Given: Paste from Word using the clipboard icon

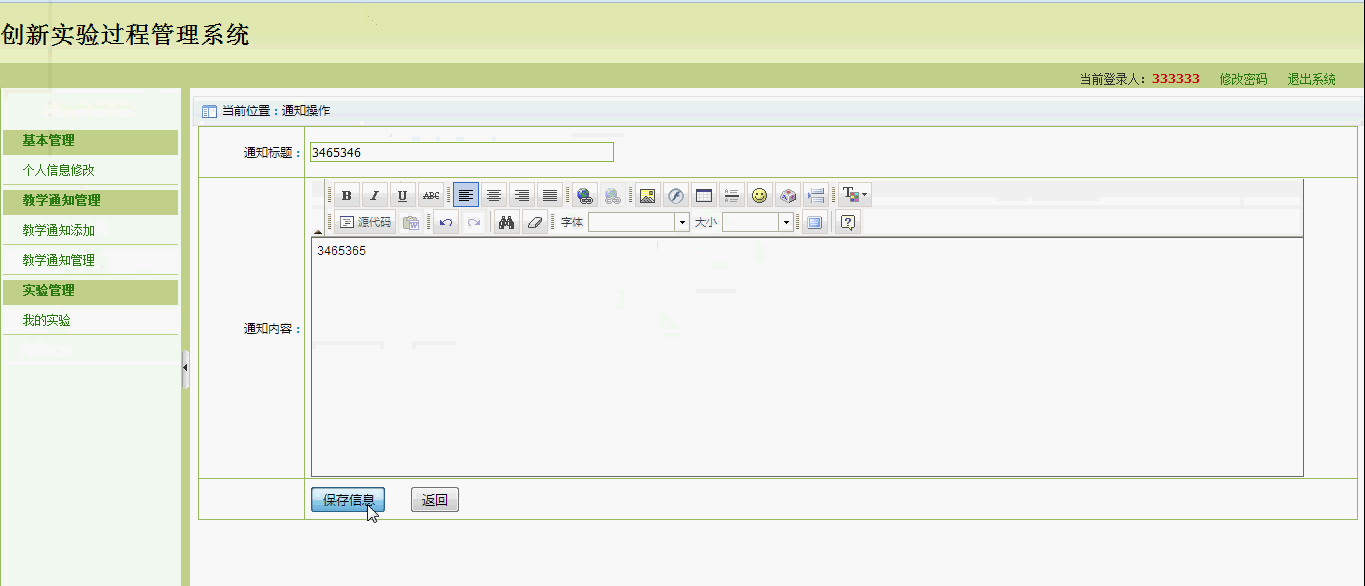Looking at the screenshot, I should point(411,222).
